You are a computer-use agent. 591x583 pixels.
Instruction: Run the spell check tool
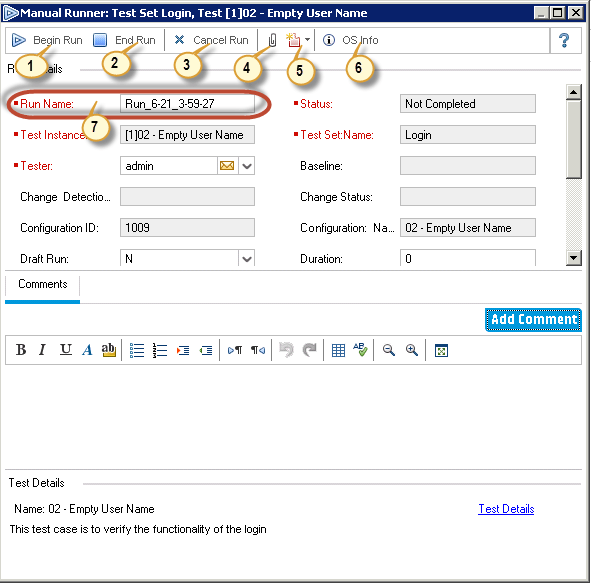coord(360,350)
